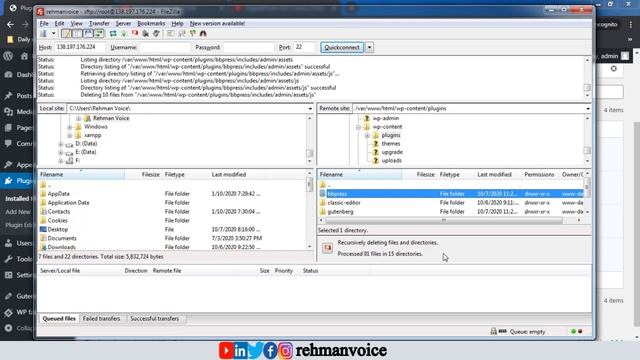Select the bbpress folder row
Viewport: 640px width, 360px height.
[451, 194]
